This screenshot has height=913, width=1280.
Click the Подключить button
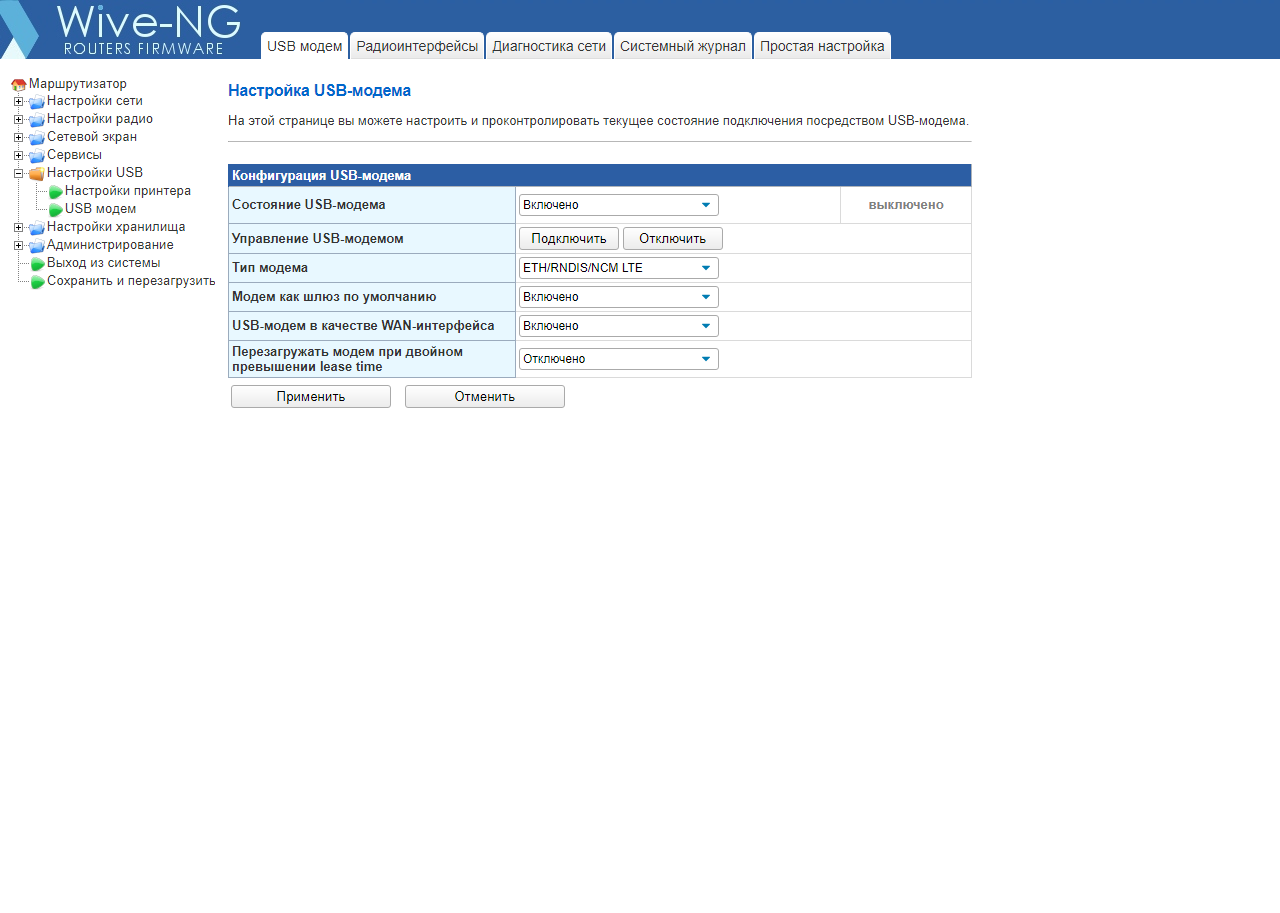point(569,239)
